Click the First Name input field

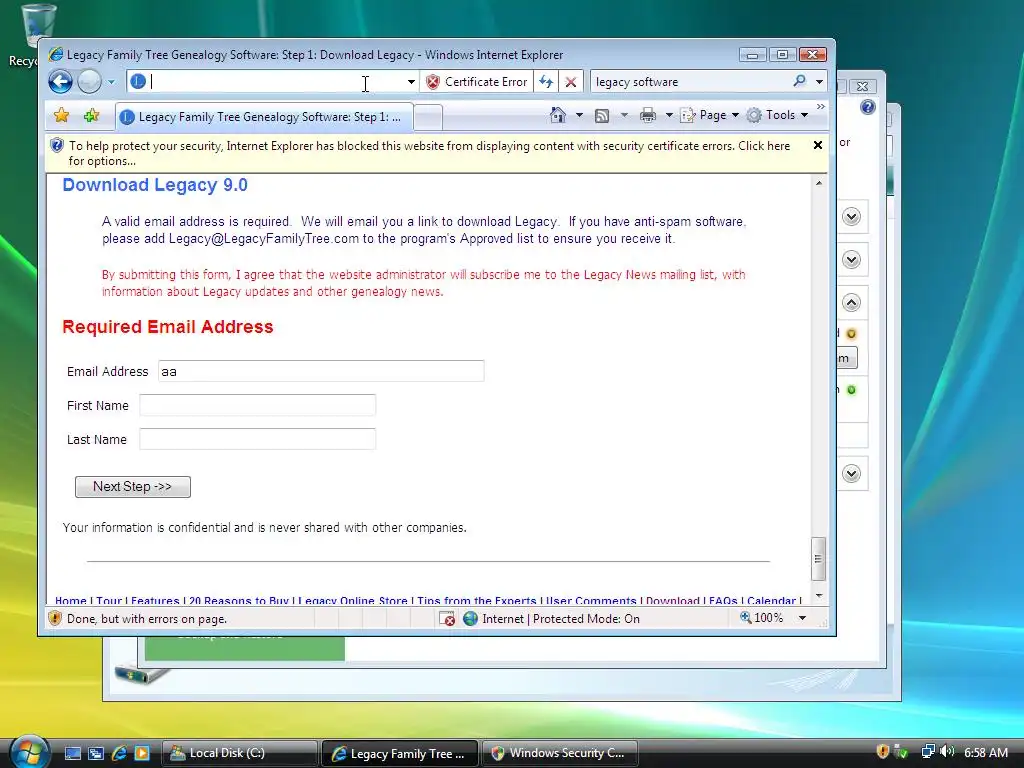(x=257, y=405)
